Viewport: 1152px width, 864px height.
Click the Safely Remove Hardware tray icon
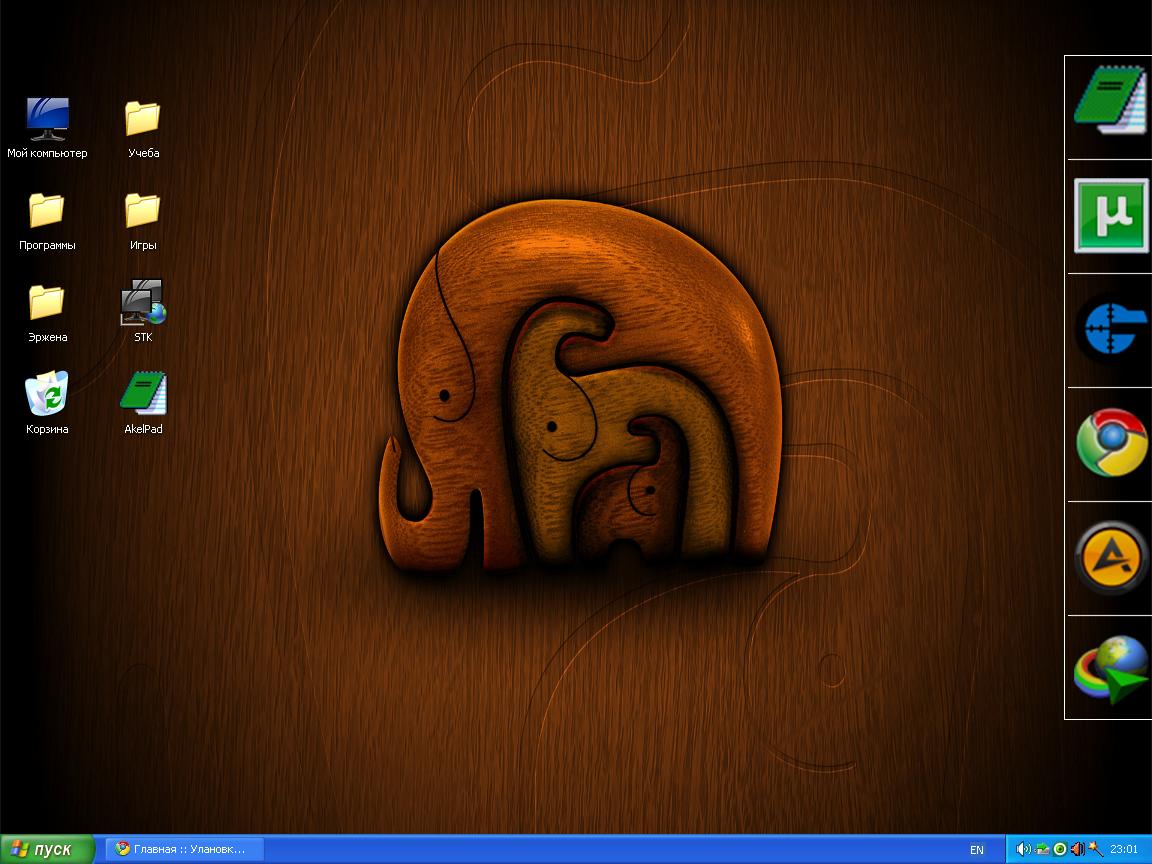point(1042,849)
